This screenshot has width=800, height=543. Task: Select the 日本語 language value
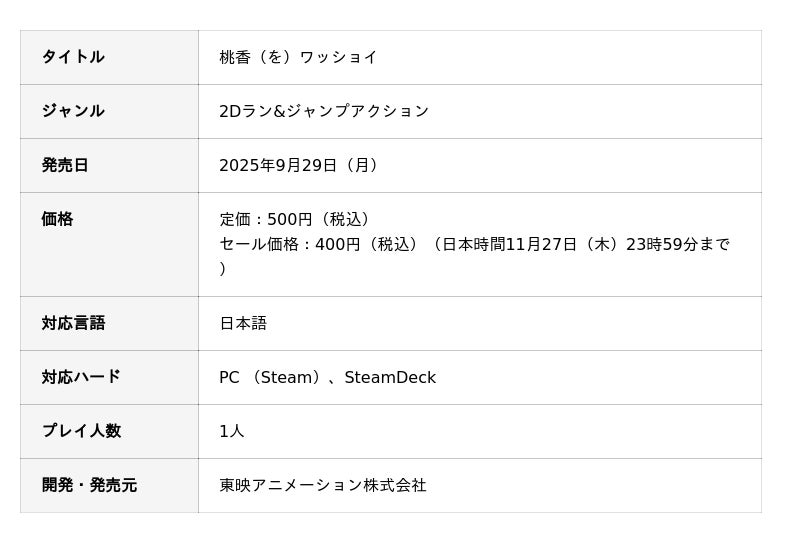coord(243,323)
